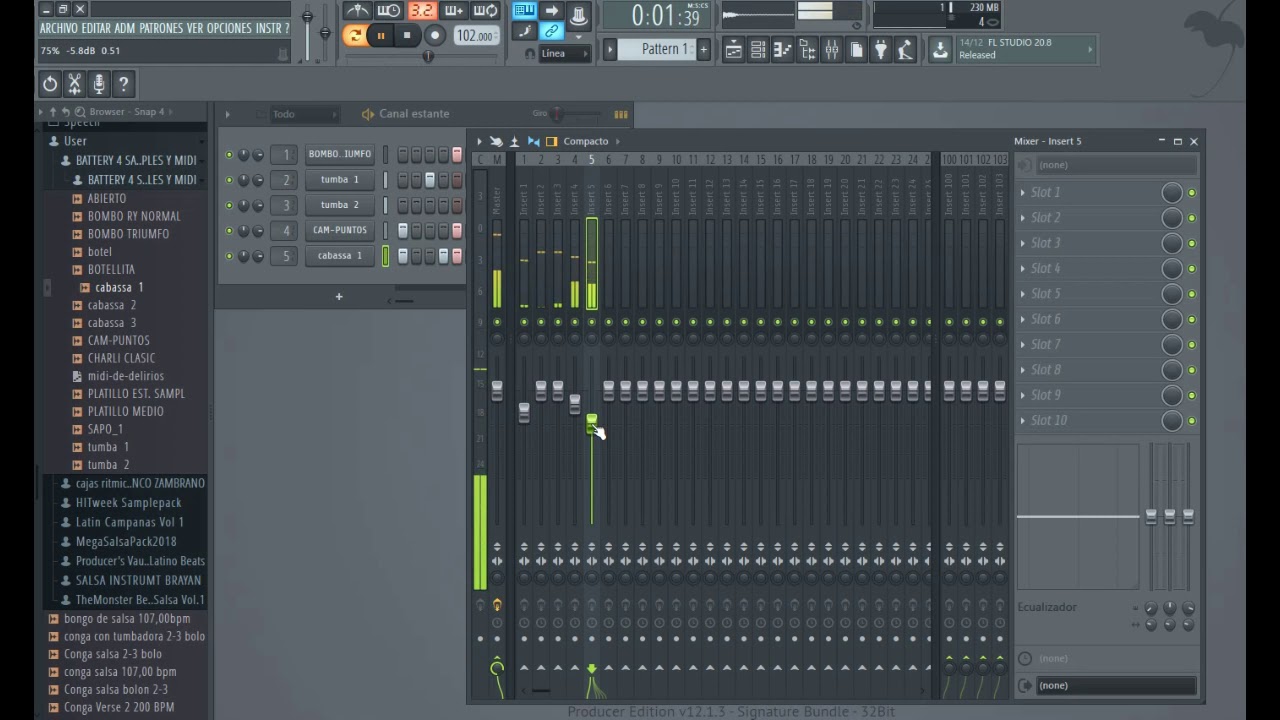Click the cut/scissors tool icon

[74, 84]
